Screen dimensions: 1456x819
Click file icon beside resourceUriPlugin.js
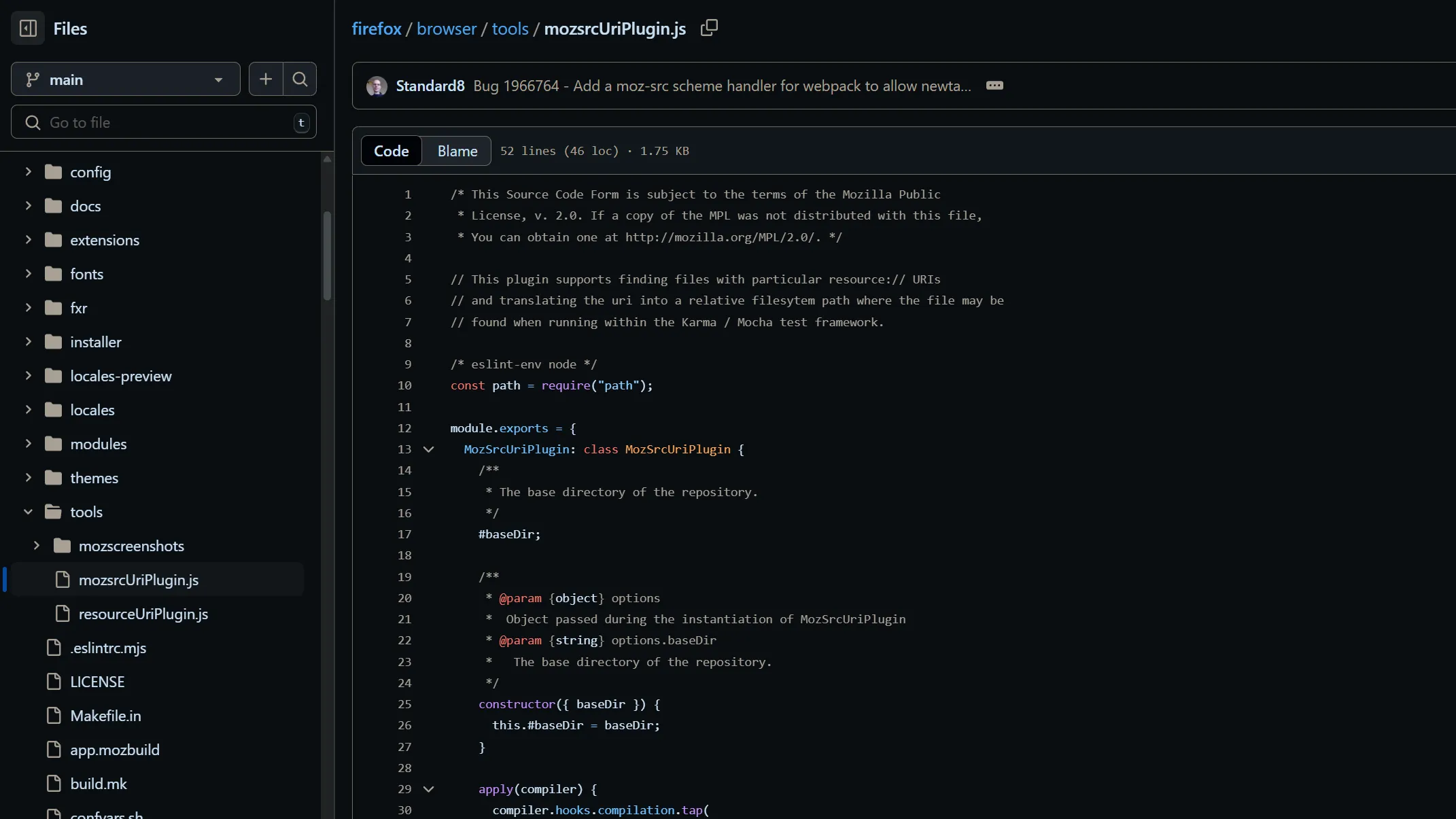pyautogui.click(x=63, y=614)
